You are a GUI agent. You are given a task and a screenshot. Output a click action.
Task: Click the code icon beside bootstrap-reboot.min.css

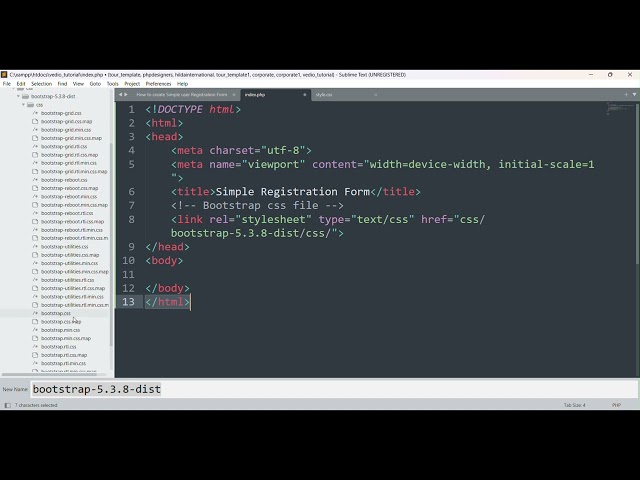(35, 196)
